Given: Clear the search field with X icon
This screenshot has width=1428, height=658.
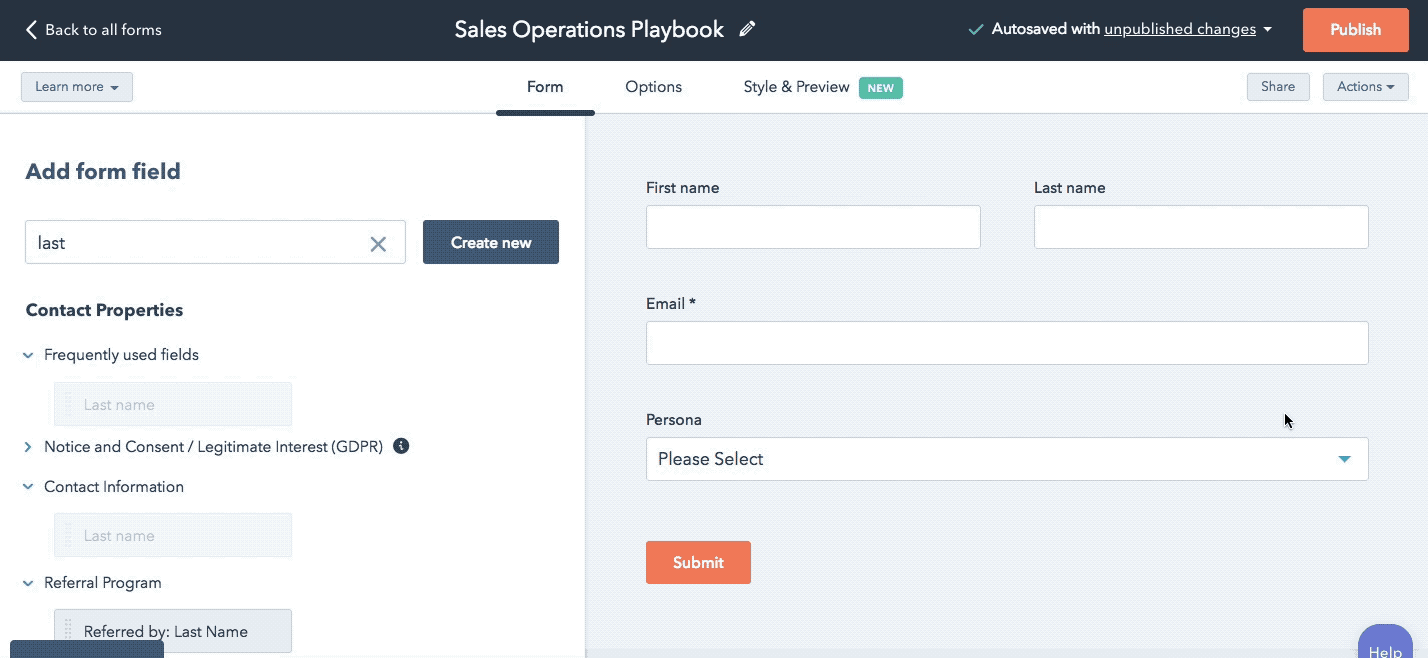Looking at the screenshot, I should 378,243.
